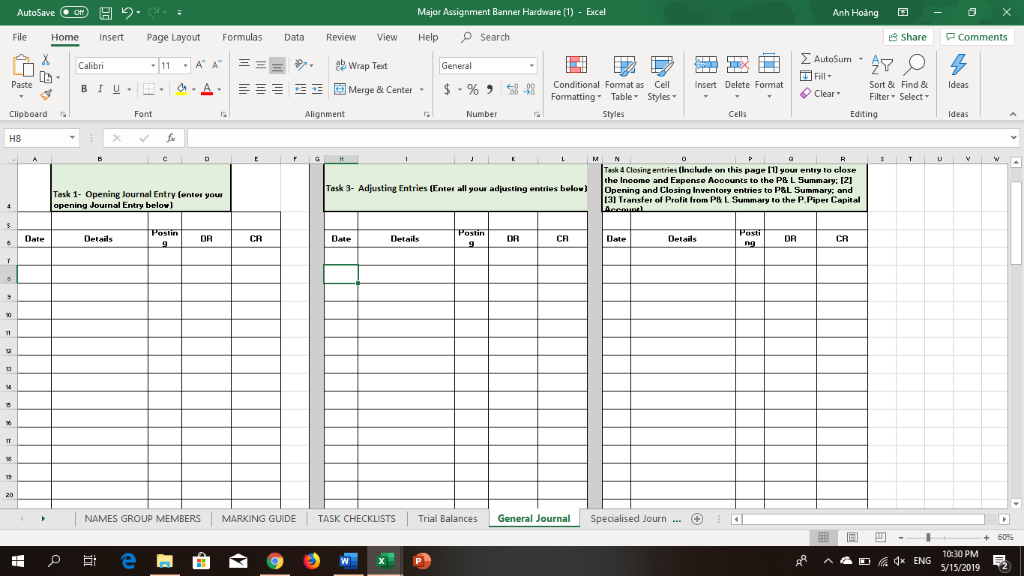Click the Comments button
Viewport: 1024px width, 576px height.
pos(976,36)
